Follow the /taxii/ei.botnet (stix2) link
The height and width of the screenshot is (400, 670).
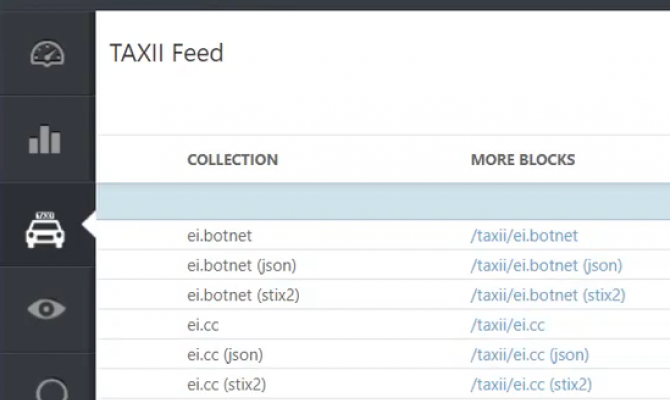(548, 295)
